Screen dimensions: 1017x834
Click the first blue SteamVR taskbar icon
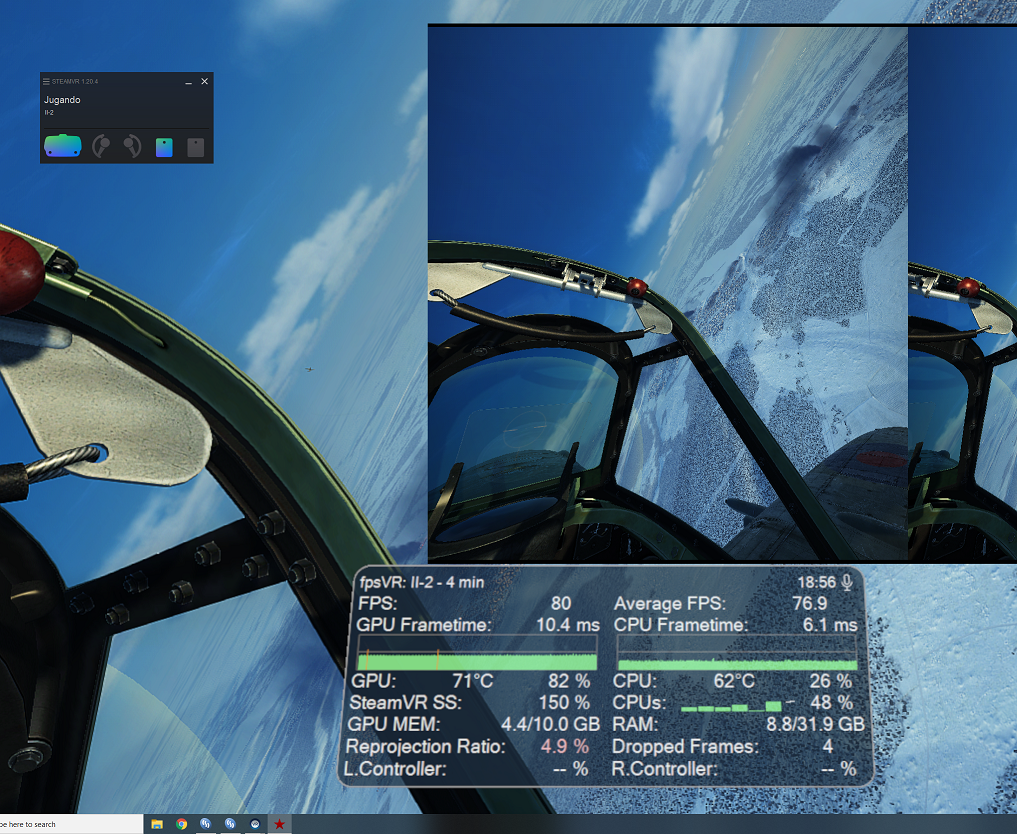pyautogui.click(x=206, y=824)
